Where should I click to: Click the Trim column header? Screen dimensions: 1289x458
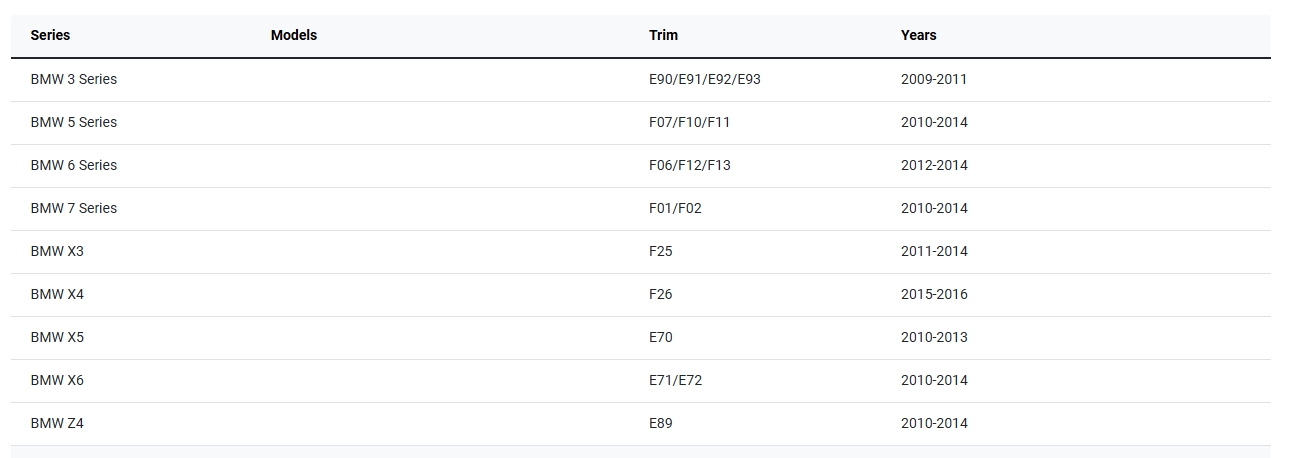(663, 35)
